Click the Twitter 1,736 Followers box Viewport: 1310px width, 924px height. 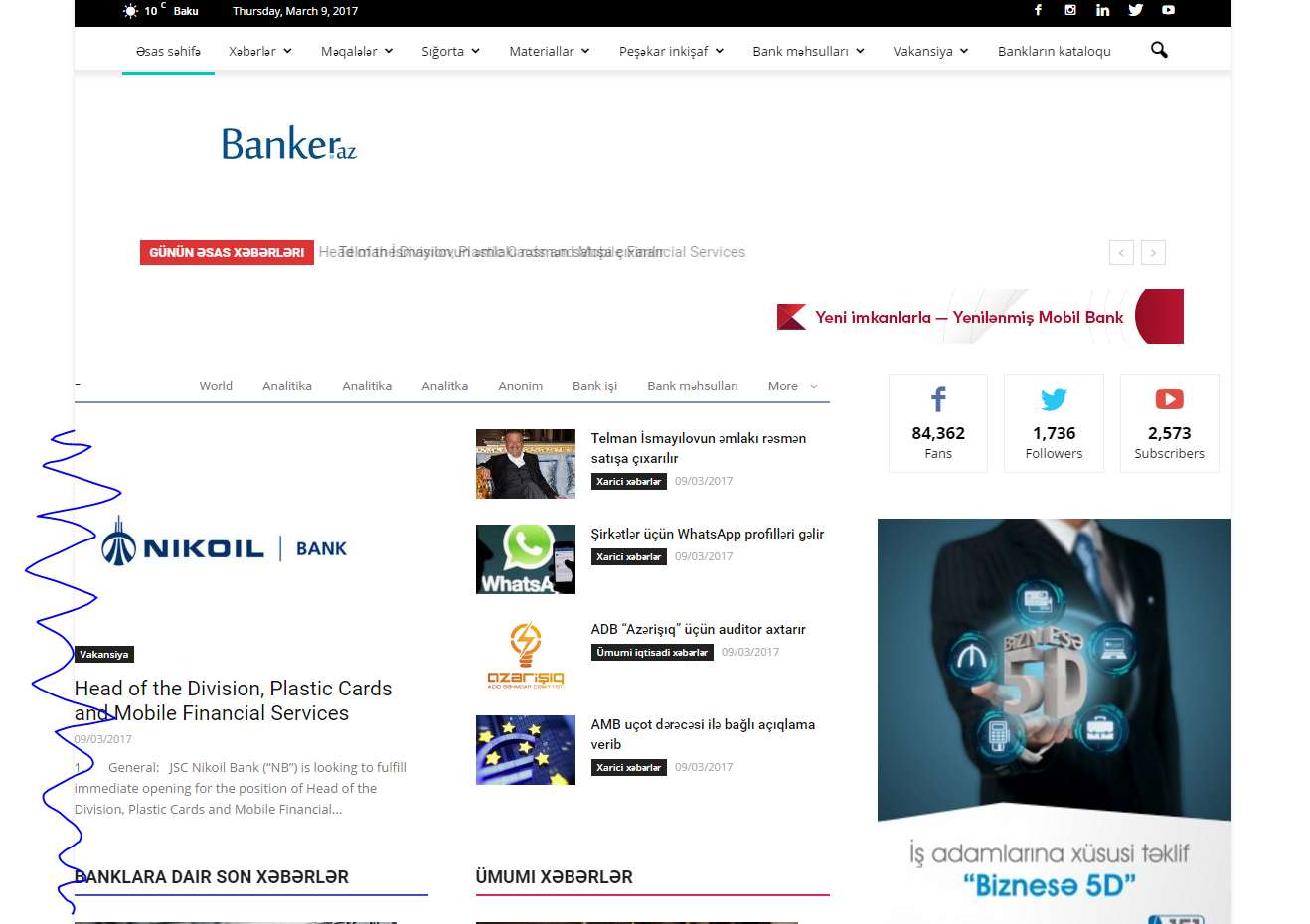[1054, 423]
